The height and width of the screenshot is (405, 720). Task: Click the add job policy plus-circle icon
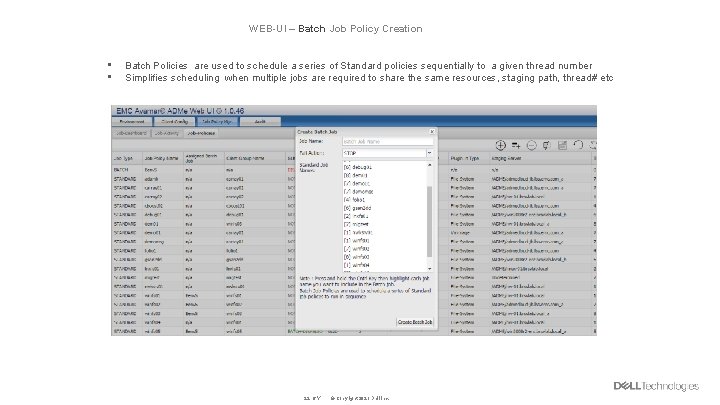[x=501, y=145]
